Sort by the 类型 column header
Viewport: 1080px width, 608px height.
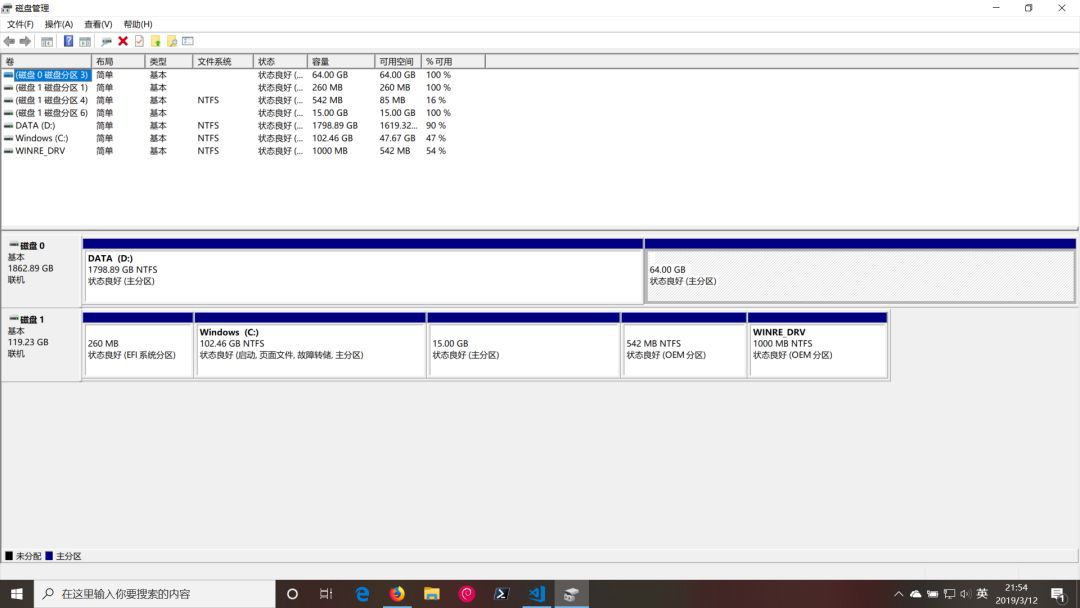[x=169, y=61]
